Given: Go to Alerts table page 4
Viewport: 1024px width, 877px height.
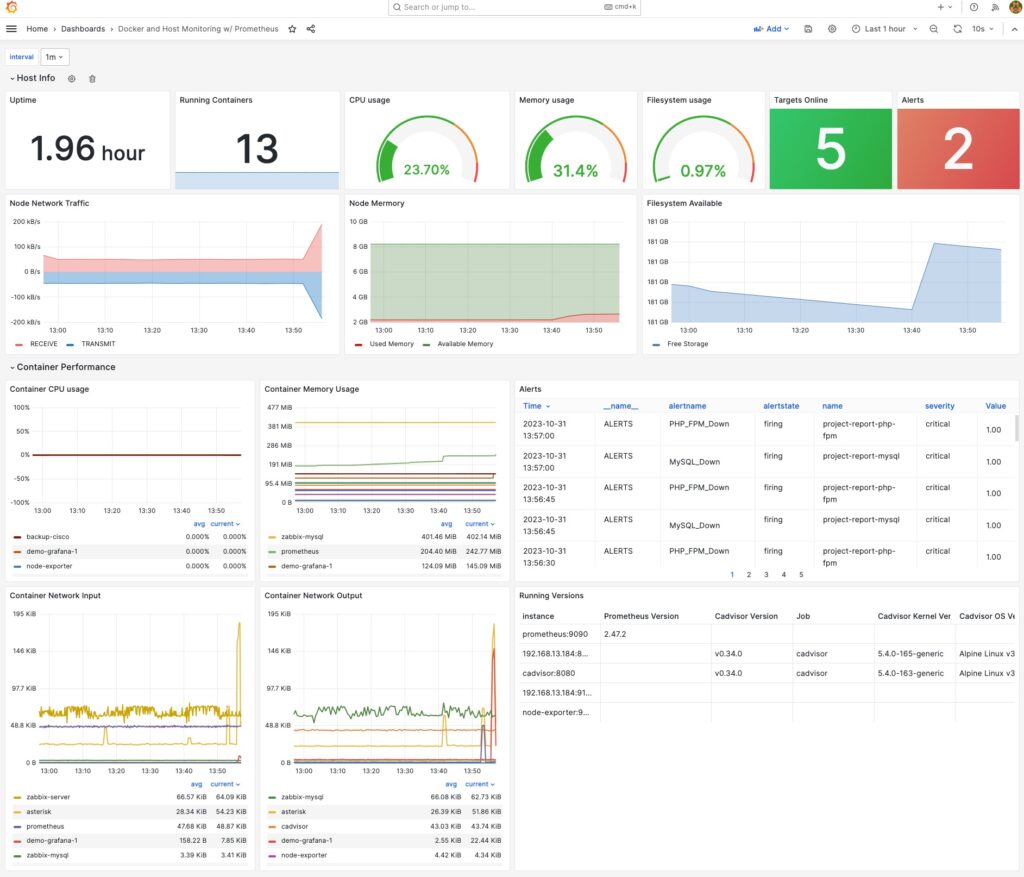Looking at the screenshot, I should pos(784,575).
